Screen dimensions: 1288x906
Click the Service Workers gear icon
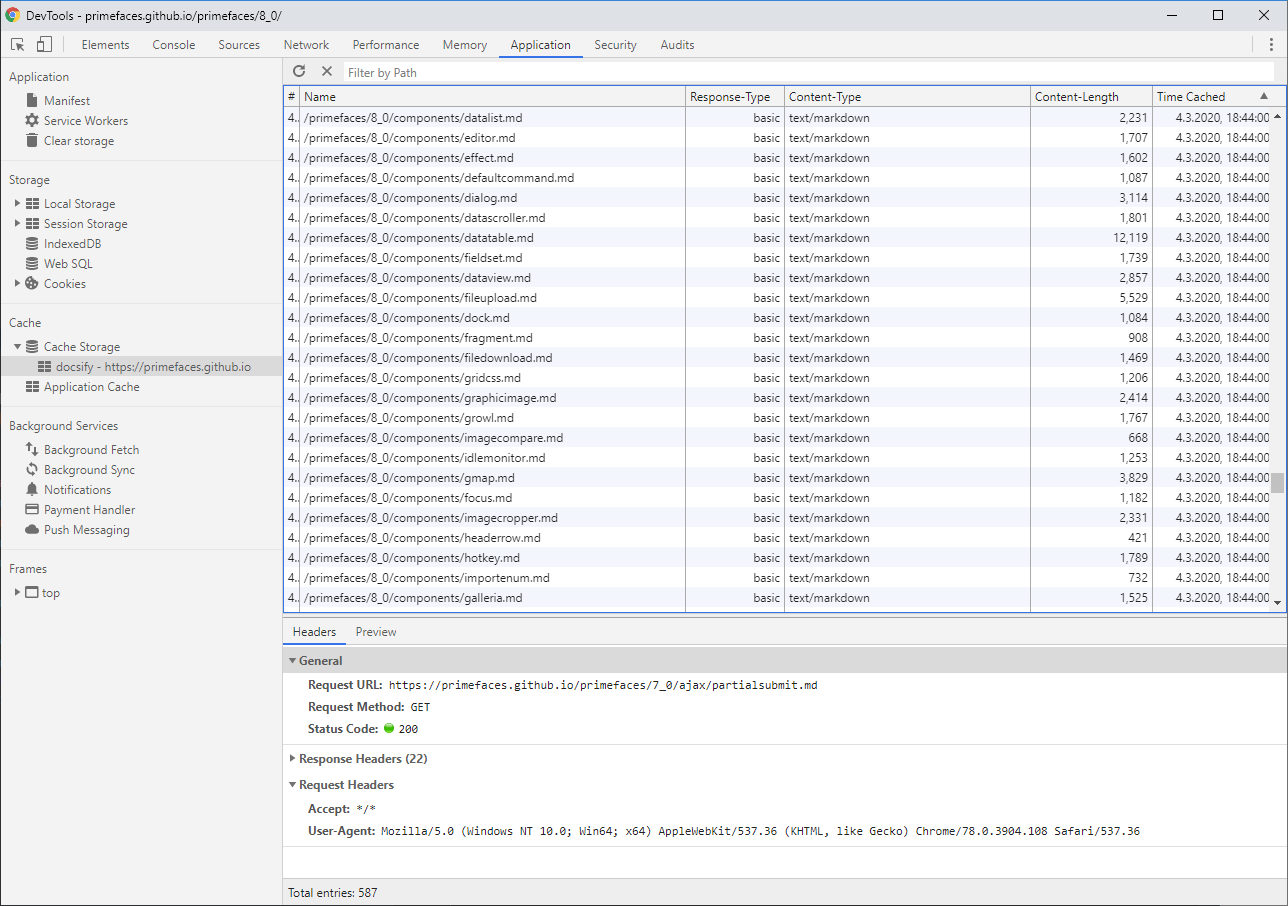coord(32,121)
